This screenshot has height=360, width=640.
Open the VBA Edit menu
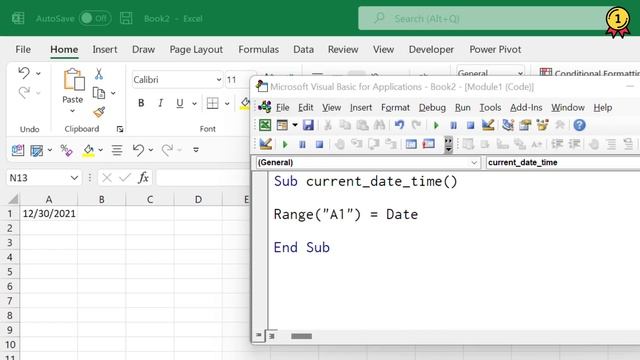click(x=305, y=107)
